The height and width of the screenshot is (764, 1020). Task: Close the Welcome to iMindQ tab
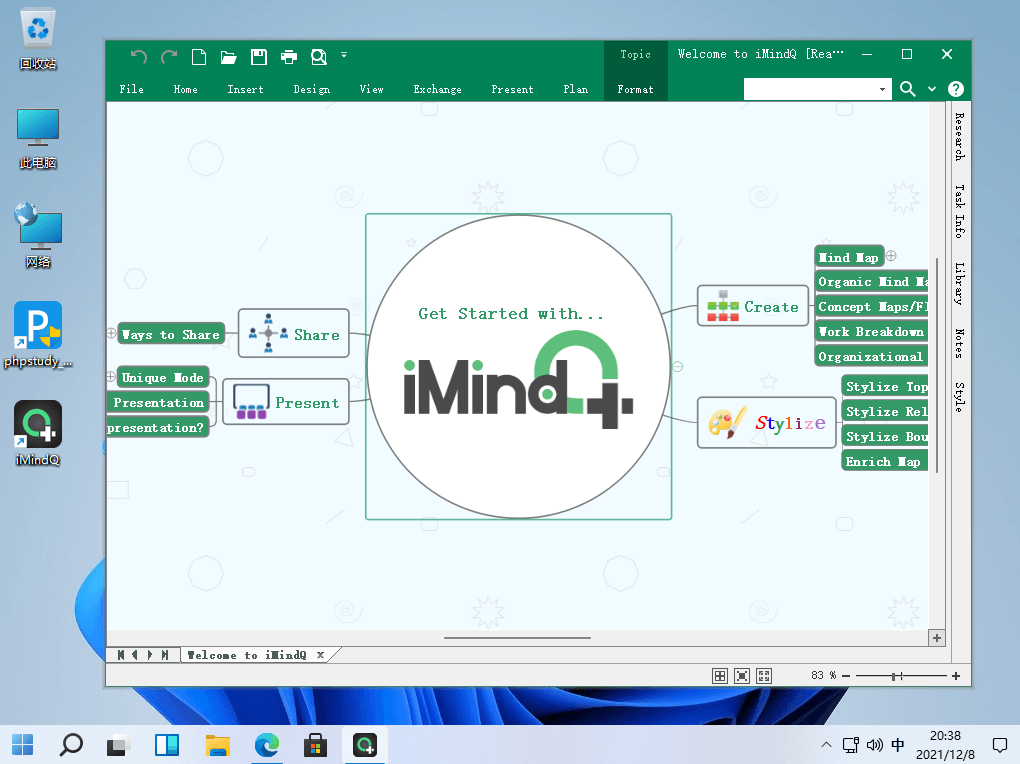pyautogui.click(x=320, y=655)
